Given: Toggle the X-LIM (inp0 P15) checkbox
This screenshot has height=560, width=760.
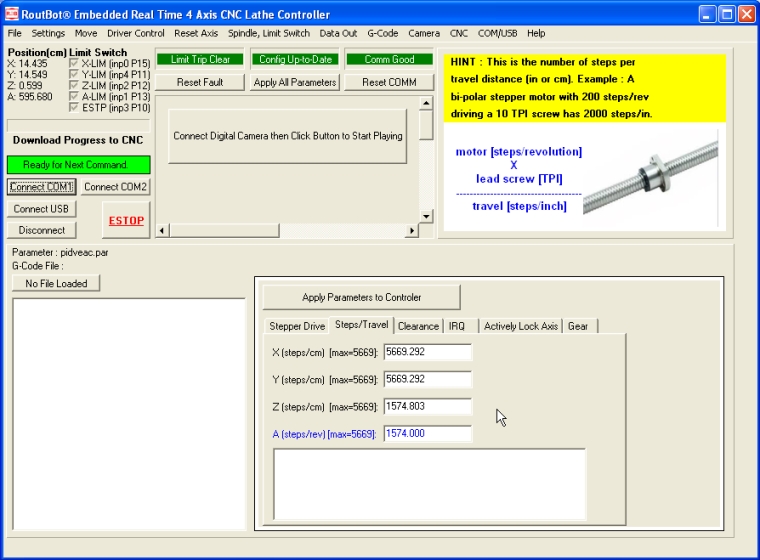Looking at the screenshot, I should 74,64.
